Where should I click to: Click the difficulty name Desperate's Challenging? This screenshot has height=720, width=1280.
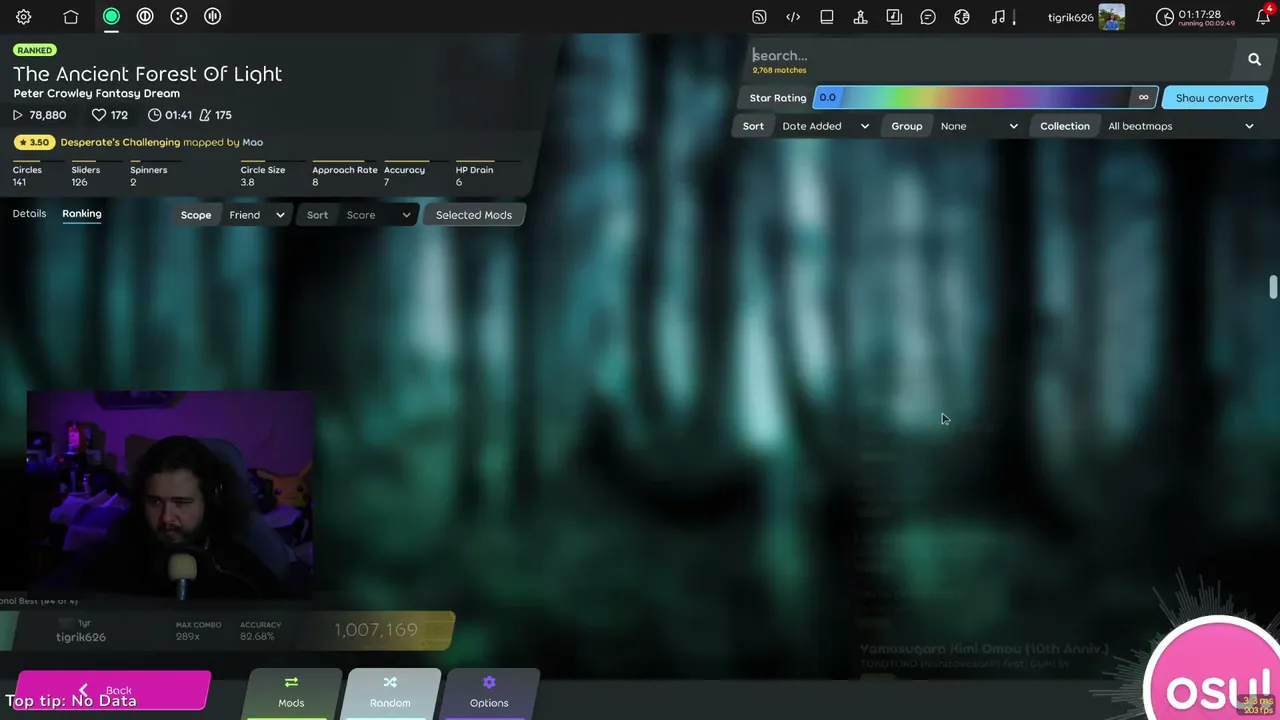(120, 142)
